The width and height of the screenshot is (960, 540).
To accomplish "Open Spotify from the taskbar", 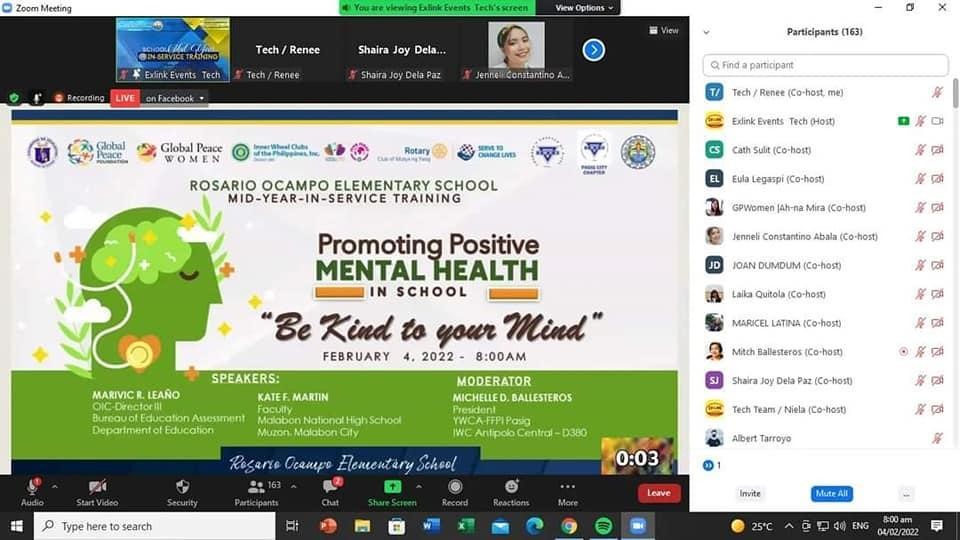I will coord(603,526).
